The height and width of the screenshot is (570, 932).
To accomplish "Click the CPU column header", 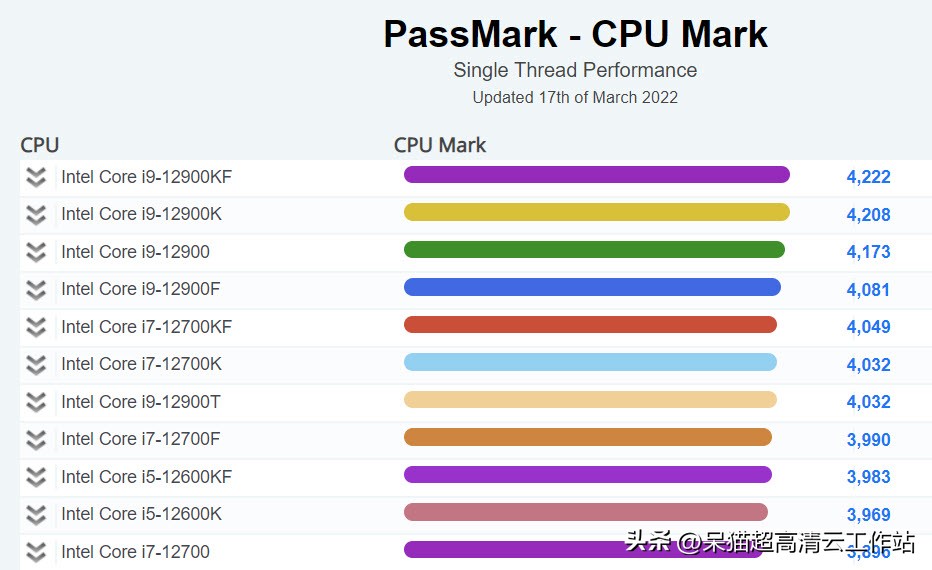I will point(40,145).
